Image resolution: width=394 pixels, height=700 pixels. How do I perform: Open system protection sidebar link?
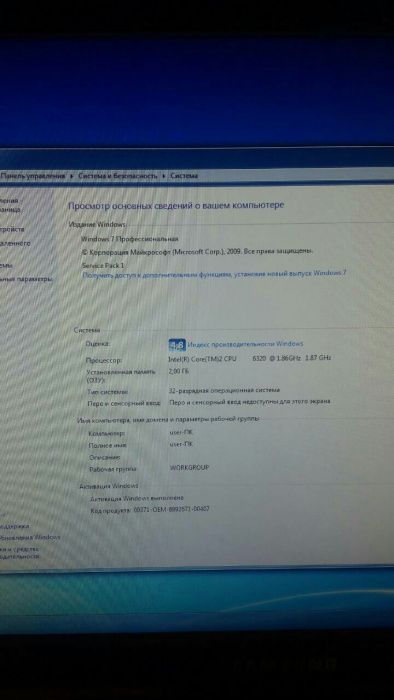click(6, 265)
